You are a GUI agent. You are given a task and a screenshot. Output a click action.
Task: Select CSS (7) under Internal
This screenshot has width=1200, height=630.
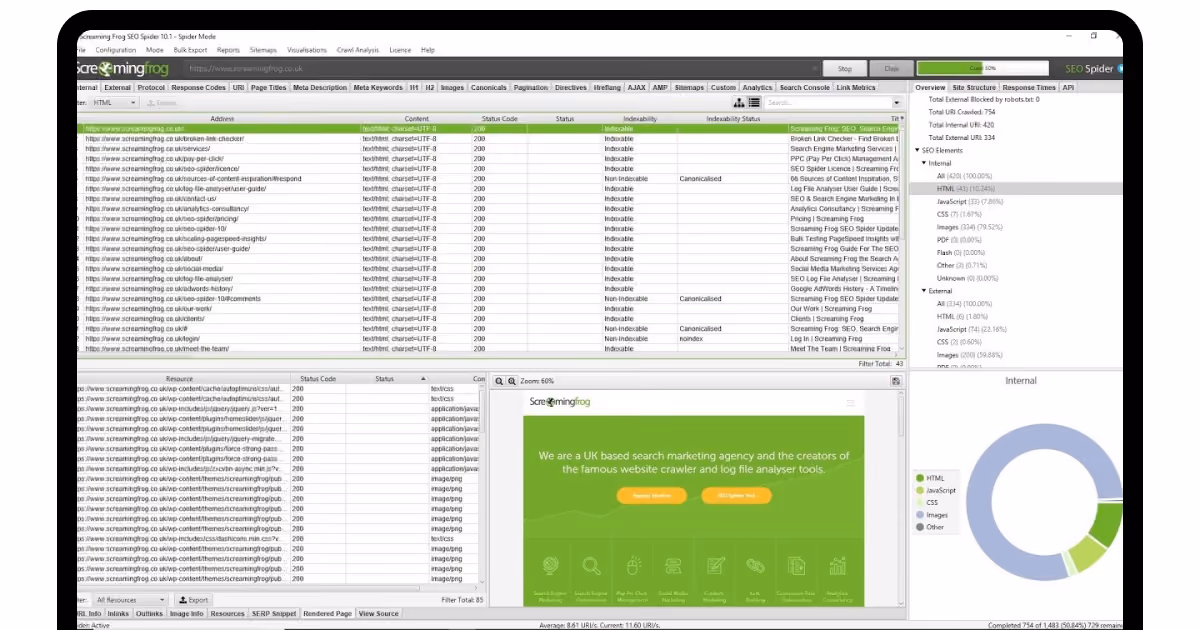pos(959,214)
